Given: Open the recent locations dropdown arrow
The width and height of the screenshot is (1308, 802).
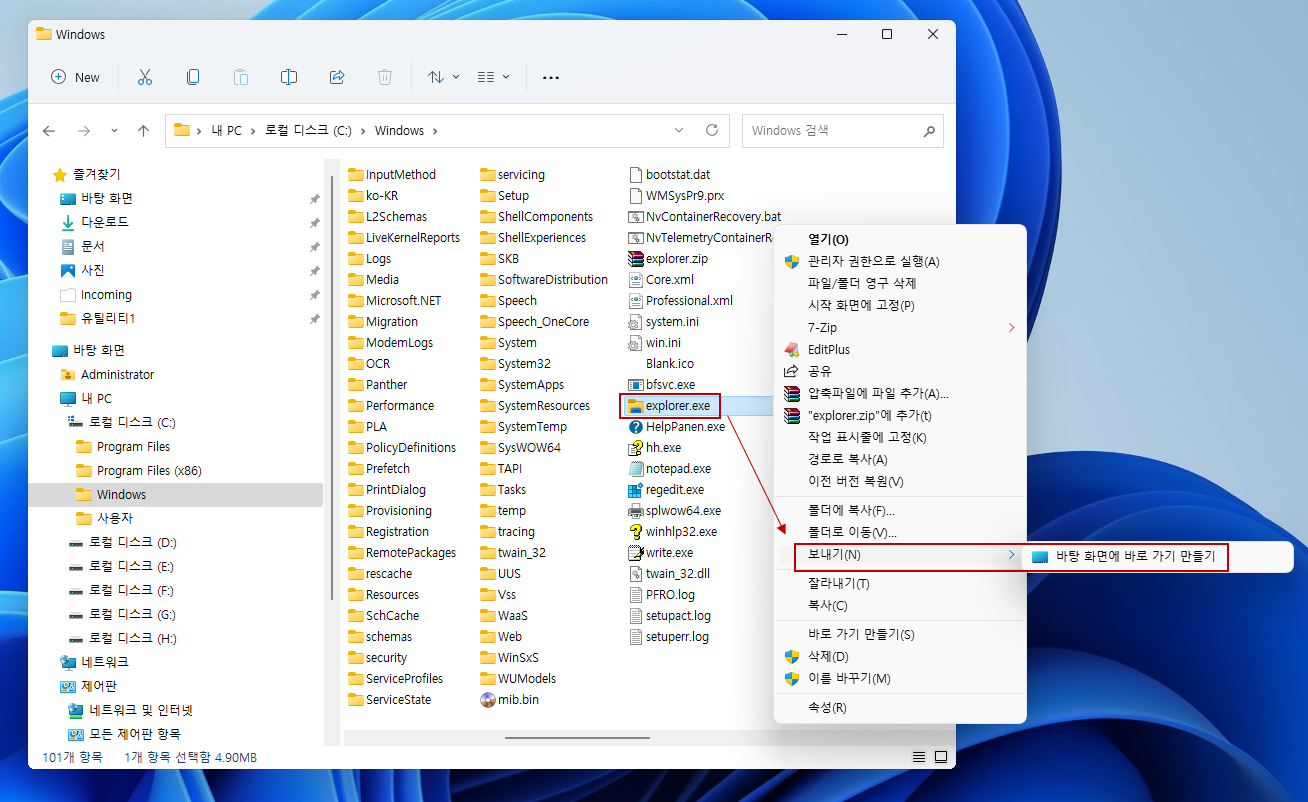Looking at the screenshot, I should tap(114, 131).
